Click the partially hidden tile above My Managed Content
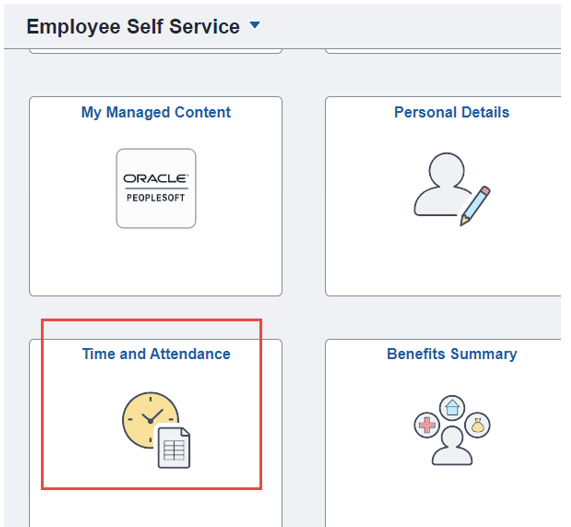The width and height of the screenshot is (571, 527). click(x=156, y=51)
